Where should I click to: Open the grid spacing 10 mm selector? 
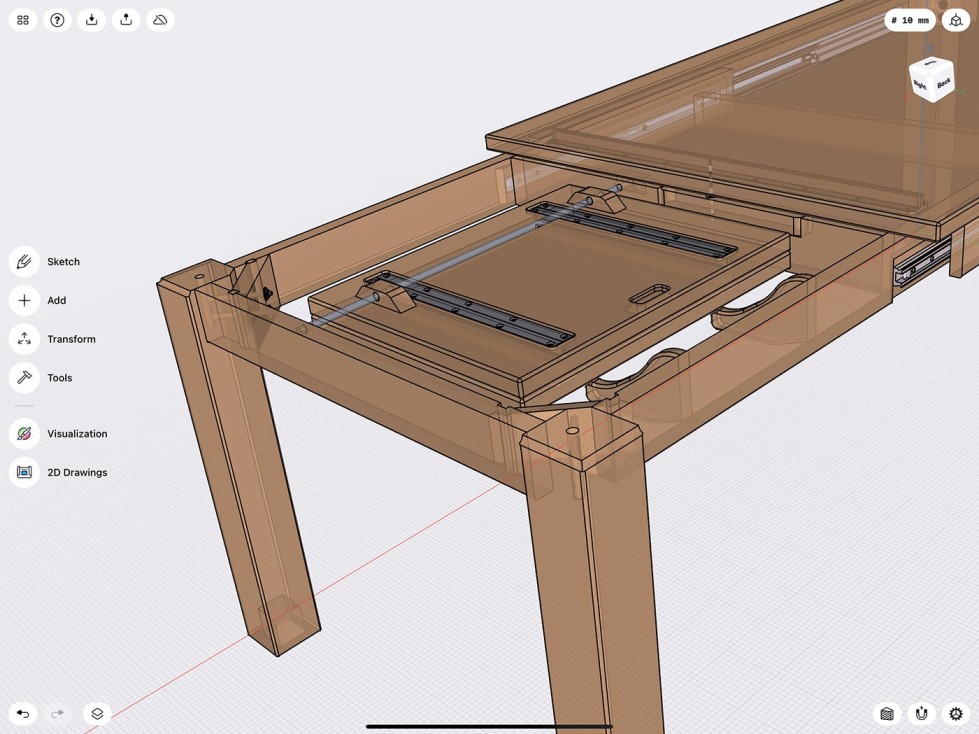(909, 19)
